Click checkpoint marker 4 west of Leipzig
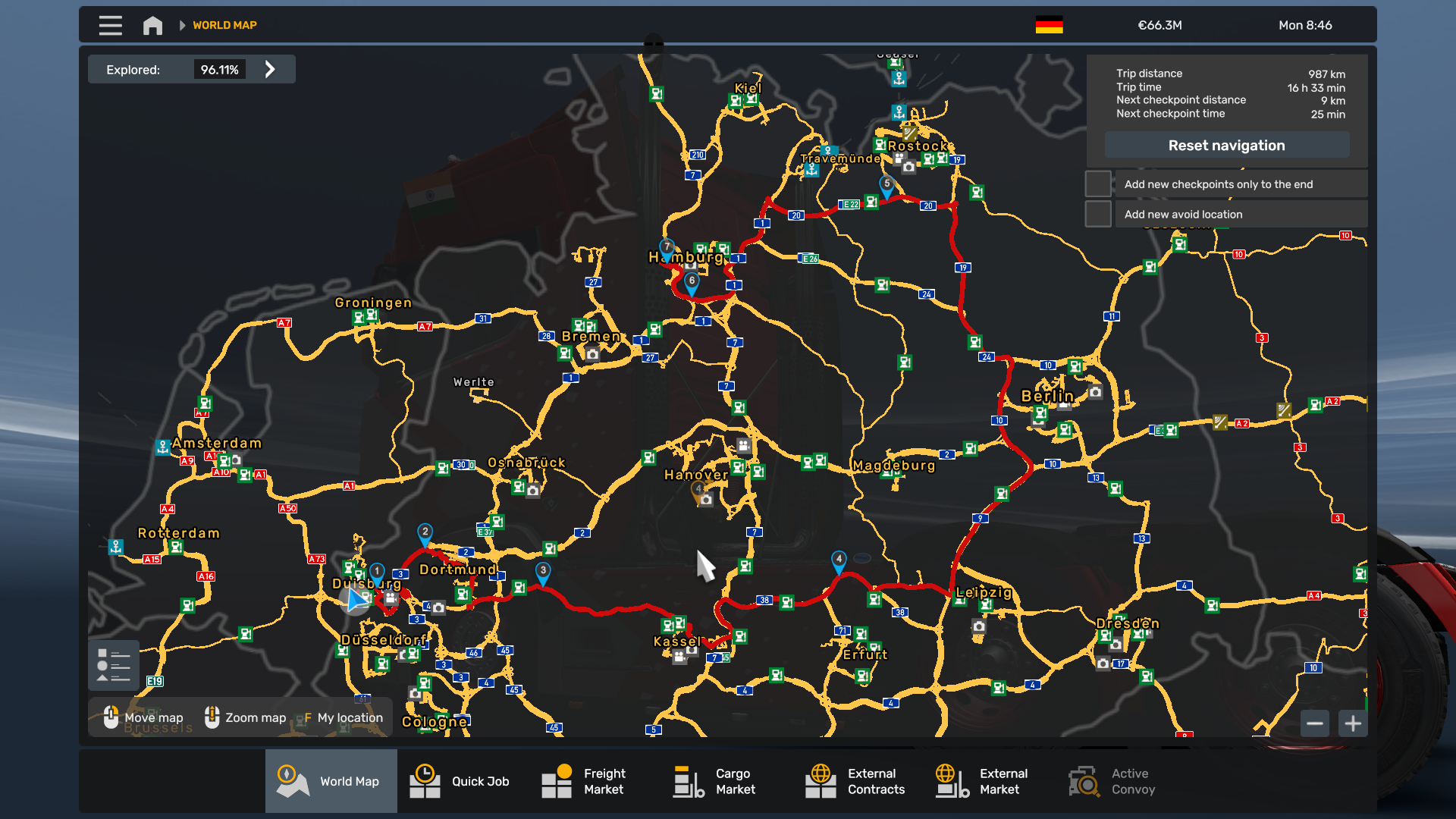This screenshot has width=1456, height=819. pyautogui.click(x=839, y=560)
